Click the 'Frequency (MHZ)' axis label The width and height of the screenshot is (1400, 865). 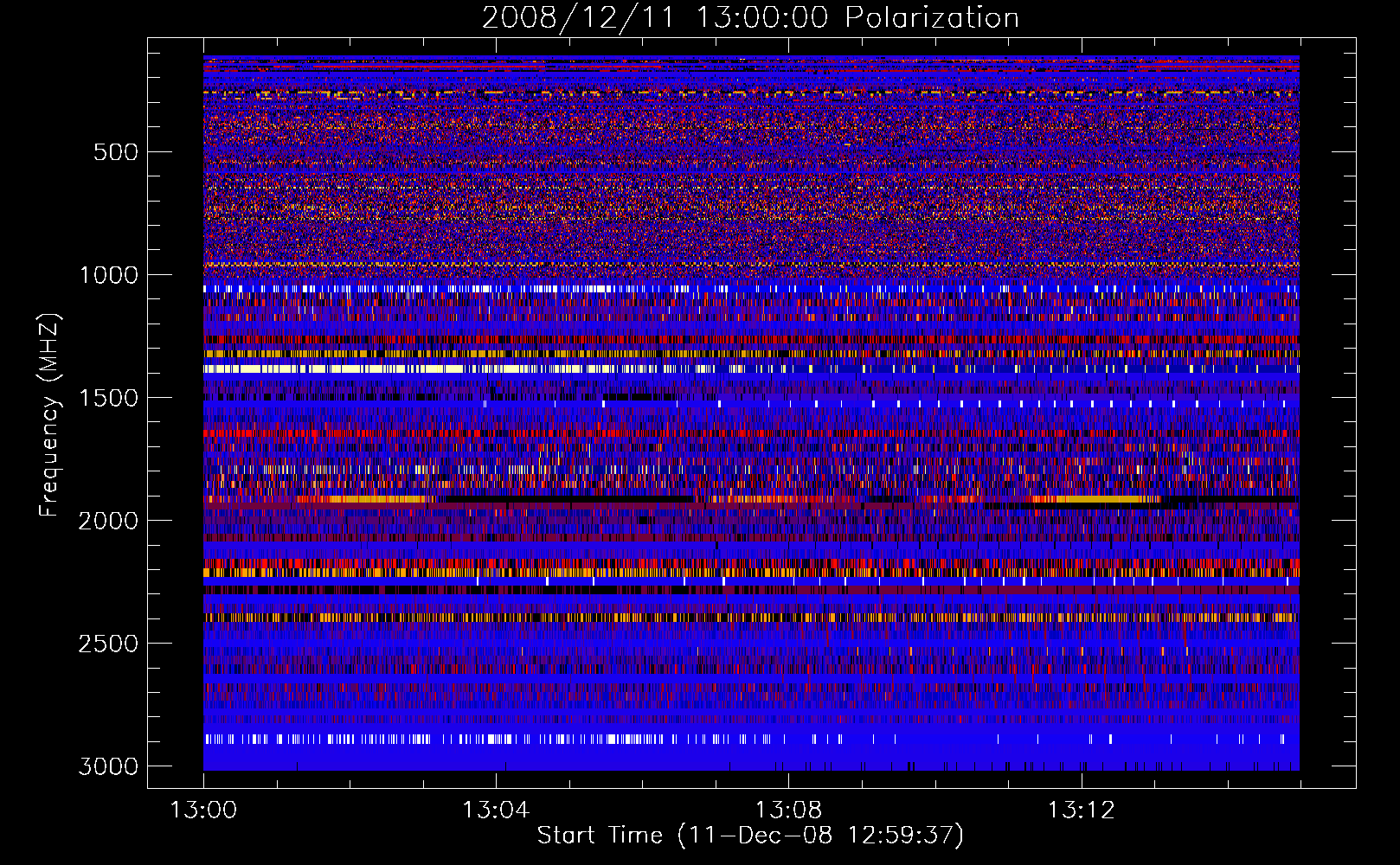click(49, 415)
